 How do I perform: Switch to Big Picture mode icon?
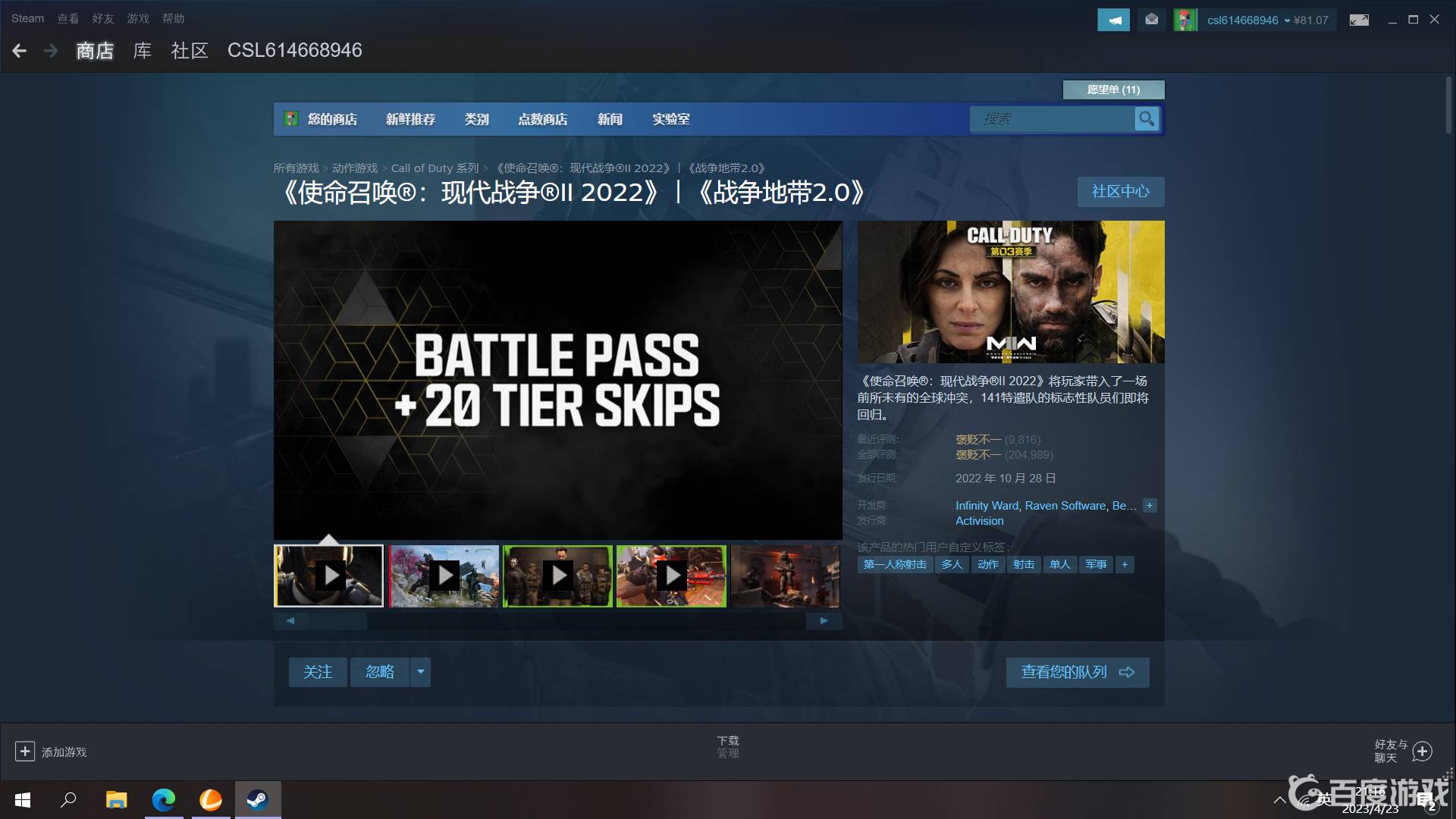(1359, 20)
